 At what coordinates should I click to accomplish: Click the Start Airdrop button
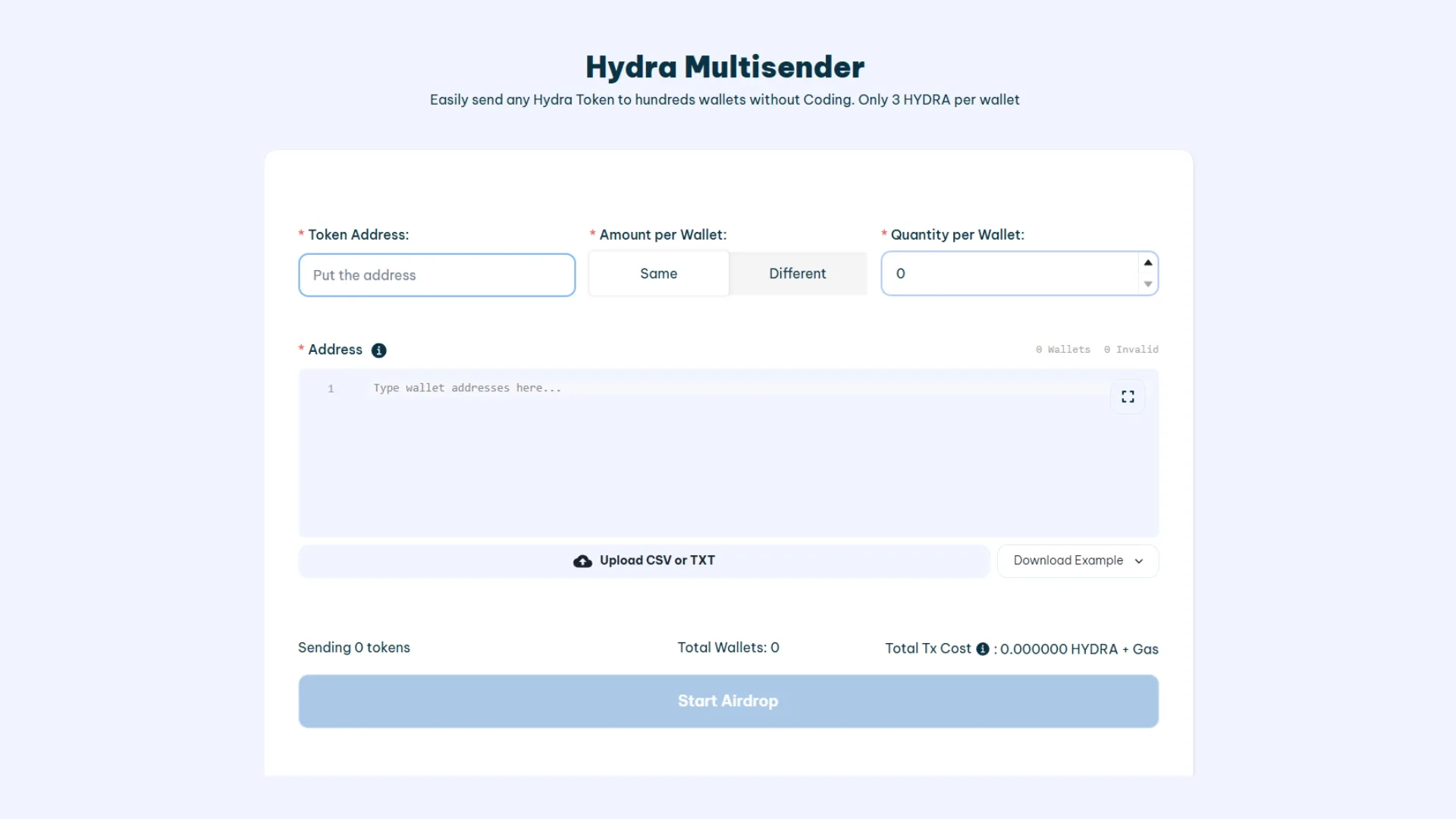click(728, 701)
